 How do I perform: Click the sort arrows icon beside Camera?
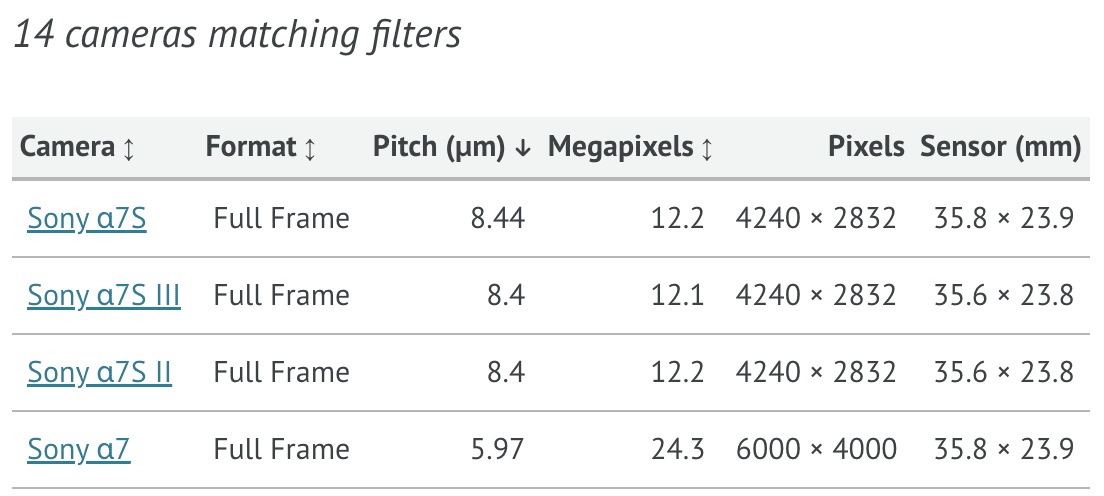tap(128, 149)
